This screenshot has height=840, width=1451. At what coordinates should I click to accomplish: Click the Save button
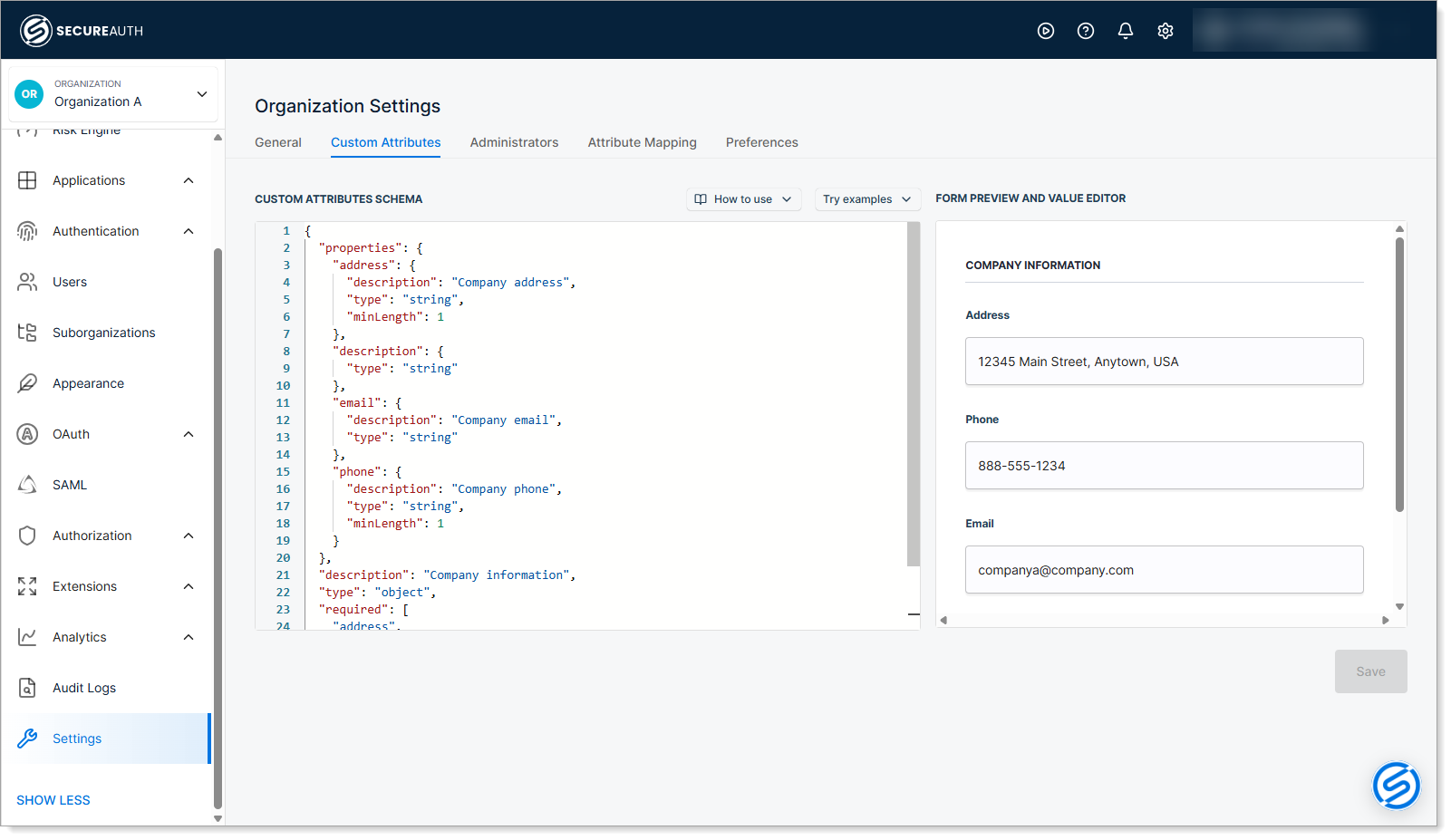(1370, 671)
